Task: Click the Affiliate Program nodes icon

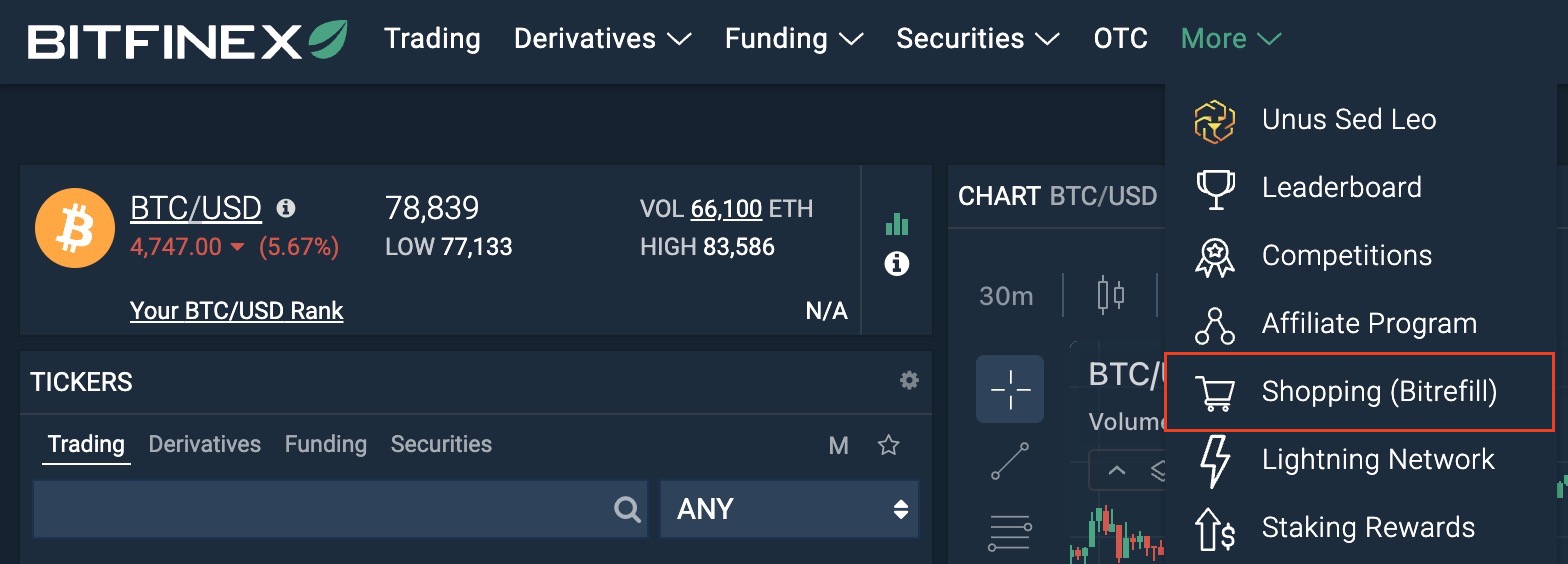Action: (1215, 324)
